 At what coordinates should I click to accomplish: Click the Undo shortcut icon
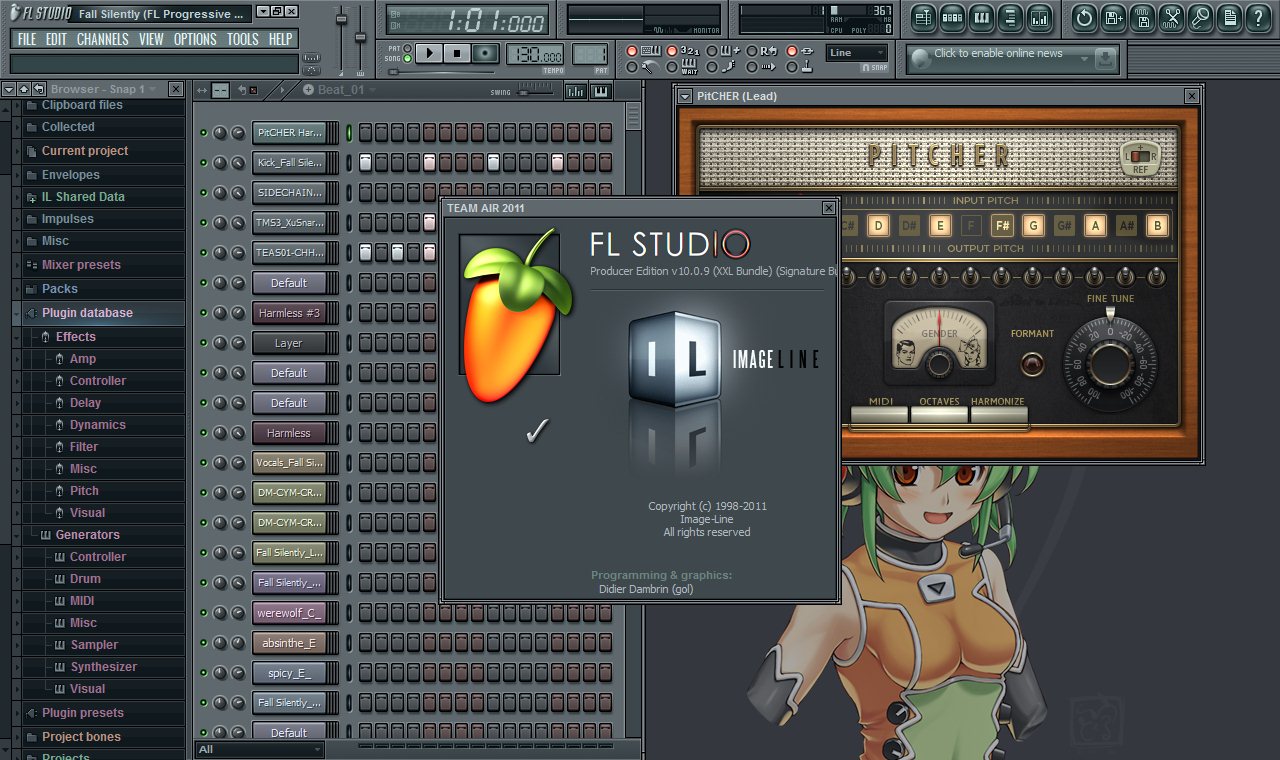1085,17
